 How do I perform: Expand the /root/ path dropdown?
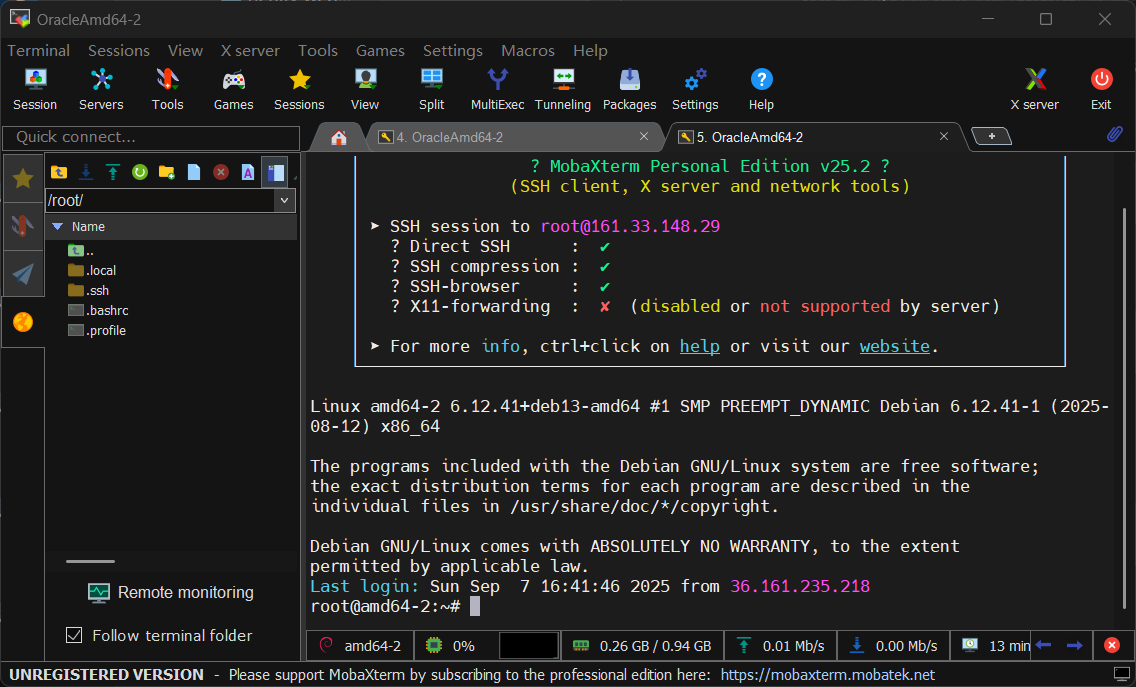pyautogui.click(x=285, y=201)
